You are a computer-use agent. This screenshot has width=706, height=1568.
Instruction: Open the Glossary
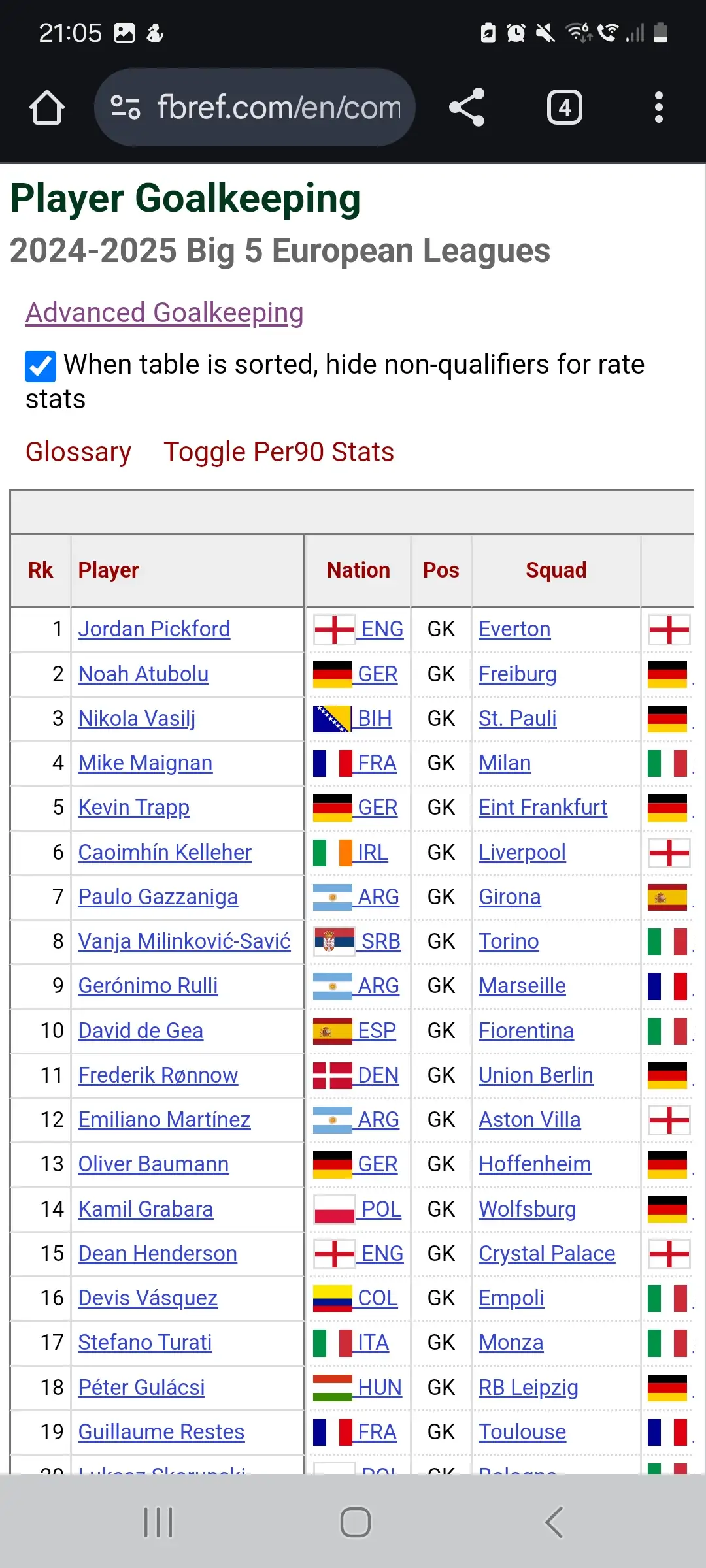tap(78, 452)
